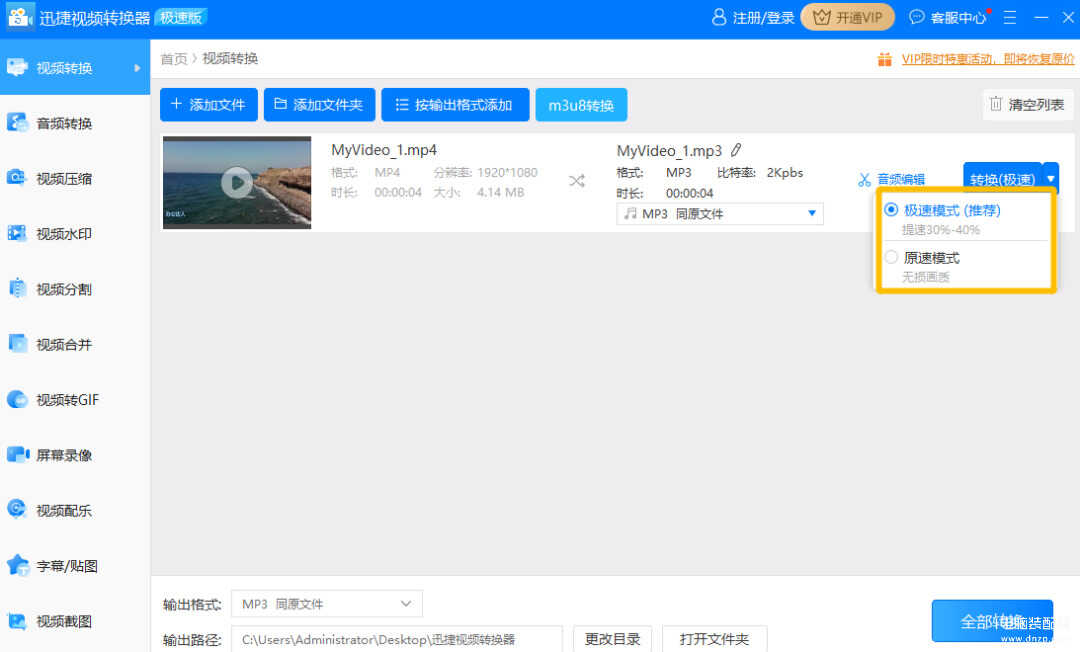1080x652 pixels.
Task: Click the 打开文件夹 button
Action: pyautogui.click(x=714, y=639)
